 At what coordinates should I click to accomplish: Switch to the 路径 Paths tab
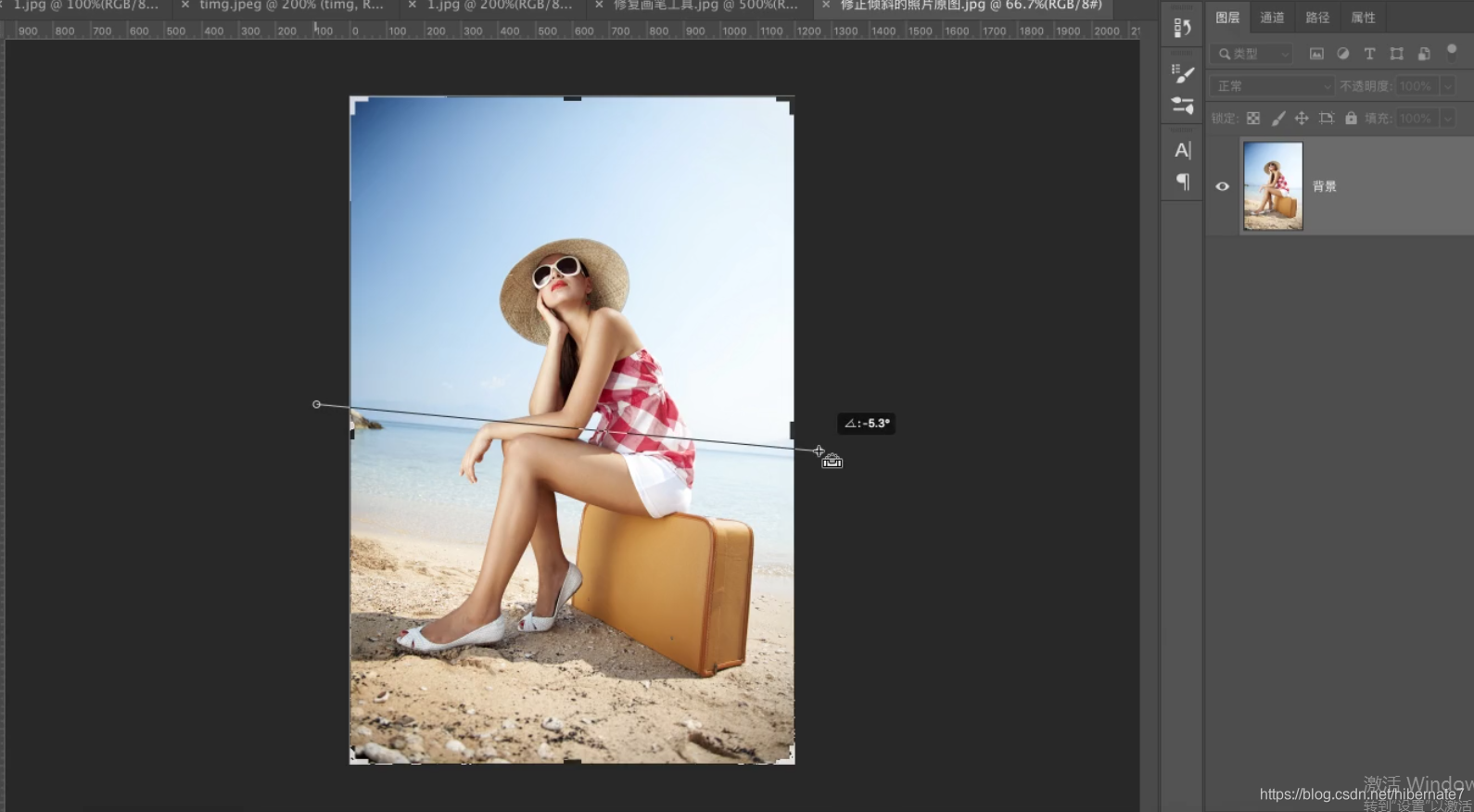pos(1317,18)
